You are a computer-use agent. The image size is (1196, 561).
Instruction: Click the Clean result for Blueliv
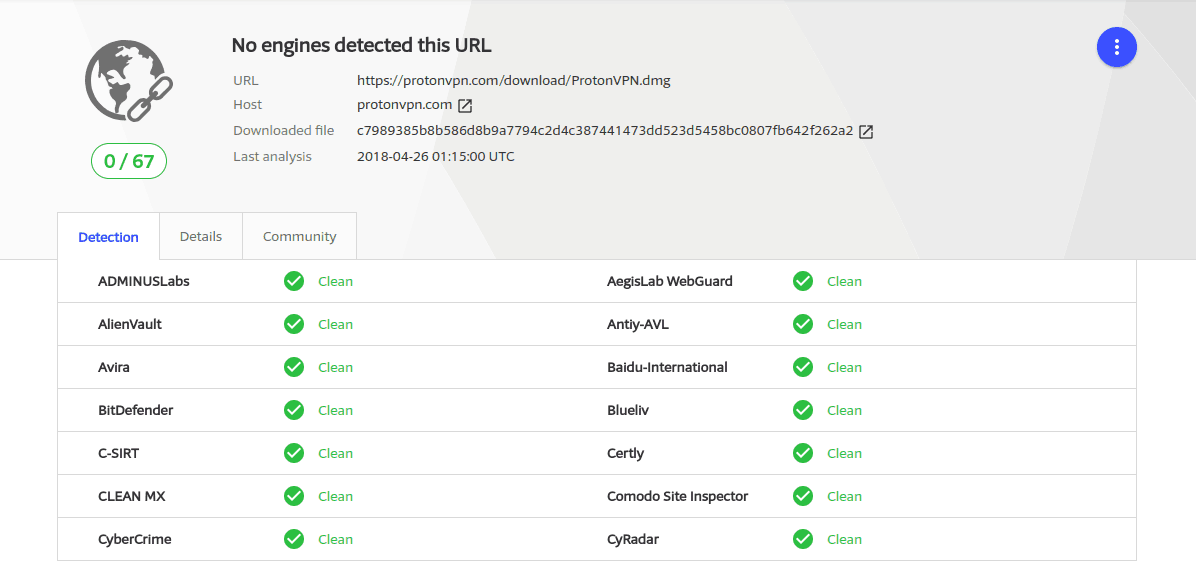coord(844,411)
